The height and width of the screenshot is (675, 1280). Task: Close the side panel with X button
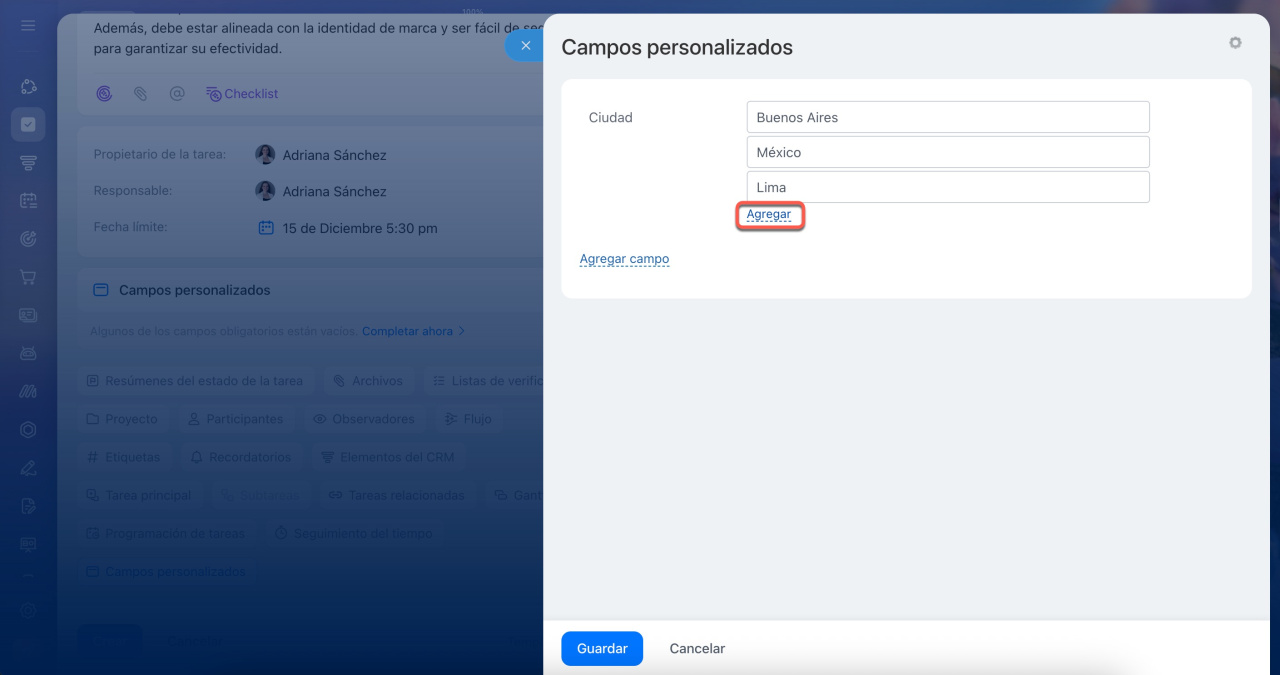point(525,46)
